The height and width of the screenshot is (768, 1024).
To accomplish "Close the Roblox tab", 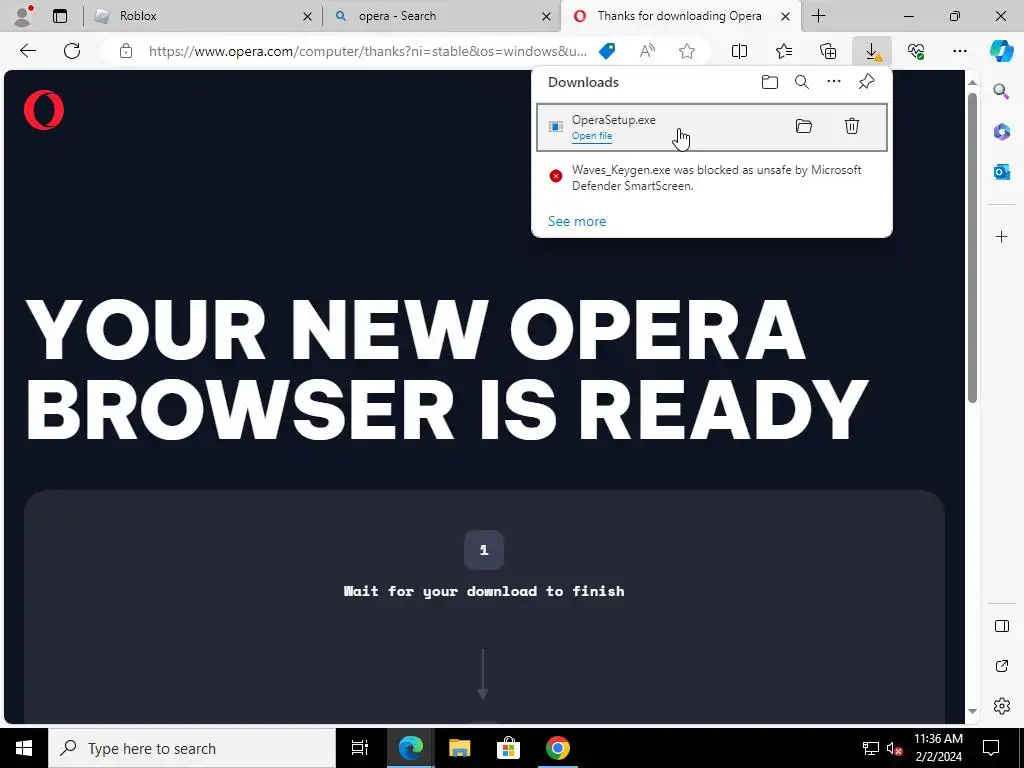I will [307, 16].
